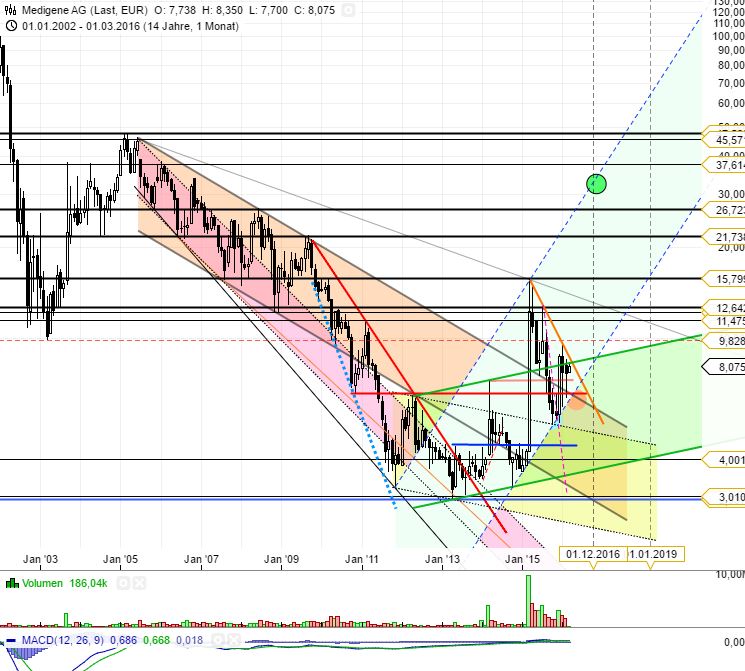
Task: Click the Jan '07 time axis label
Action: point(201,559)
